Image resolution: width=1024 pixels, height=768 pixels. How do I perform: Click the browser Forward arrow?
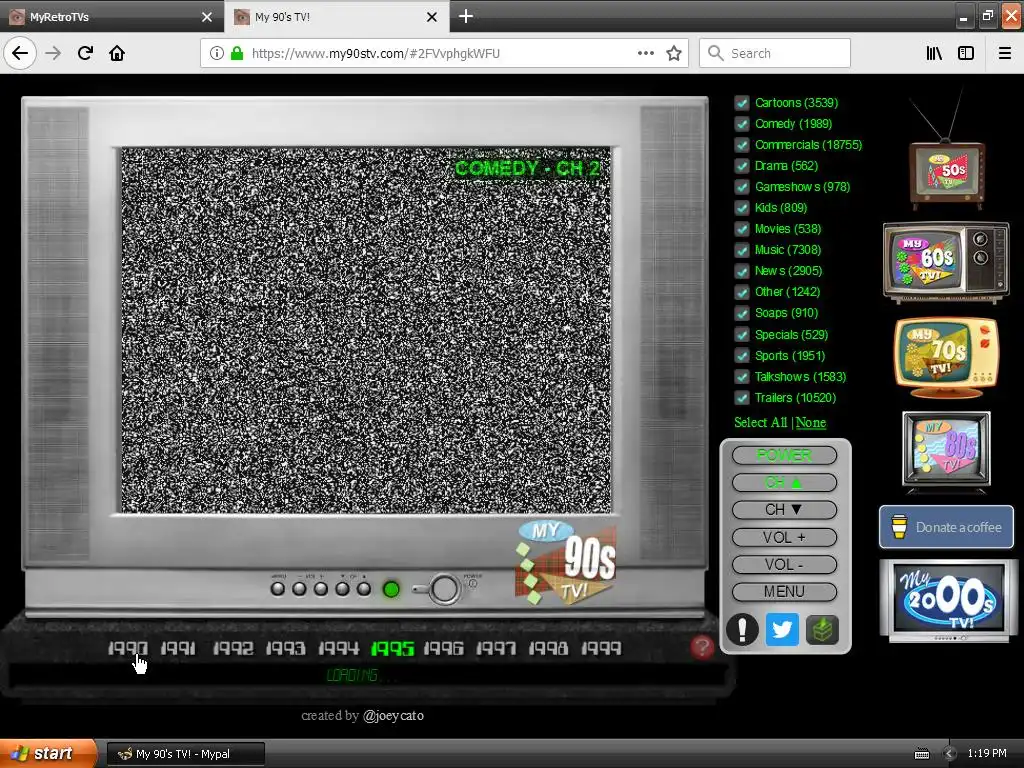[x=53, y=53]
